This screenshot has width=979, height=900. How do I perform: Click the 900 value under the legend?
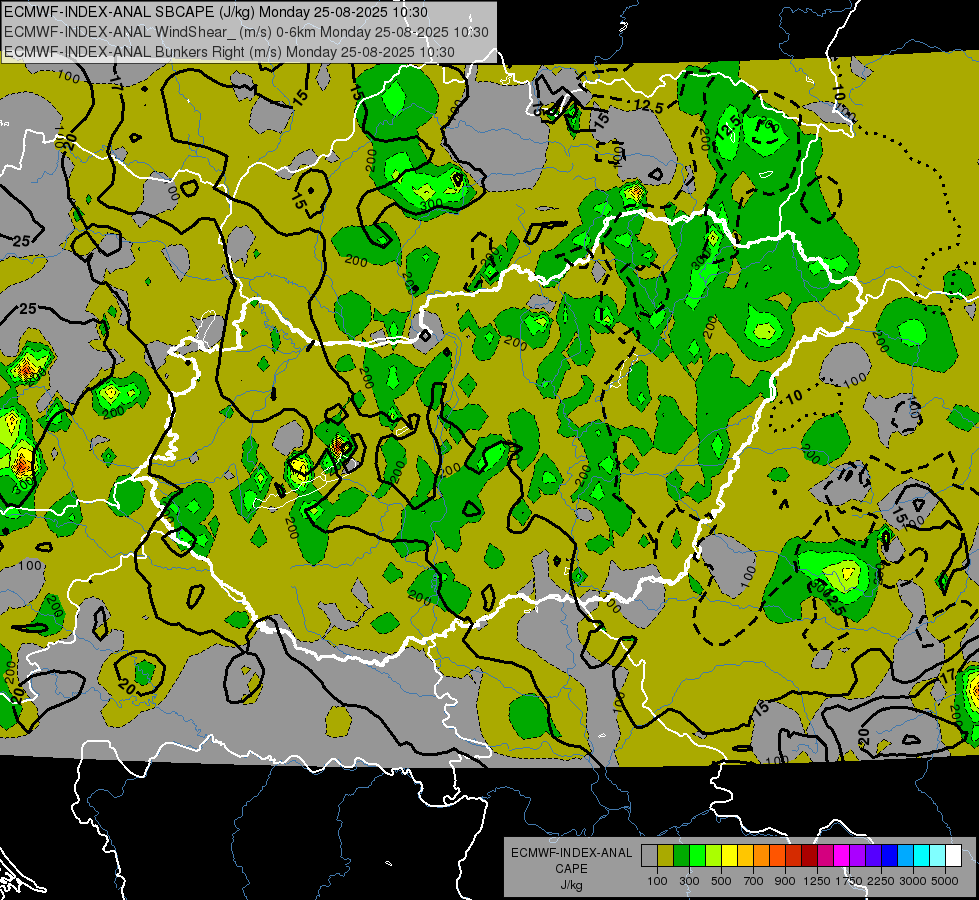pyautogui.click(x=785, y=881)
